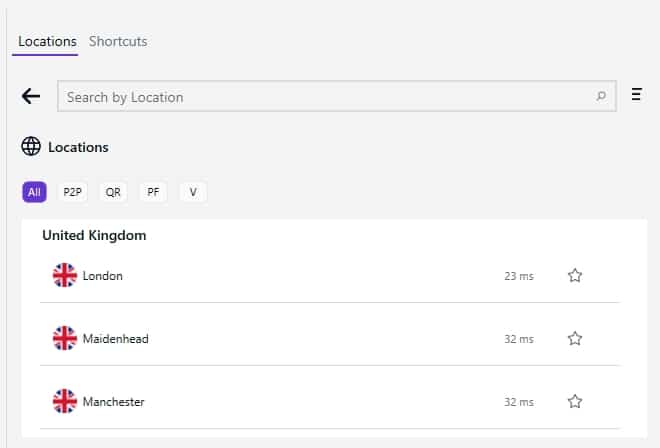Apply the PF filter chip

click(x=153, y=192)
